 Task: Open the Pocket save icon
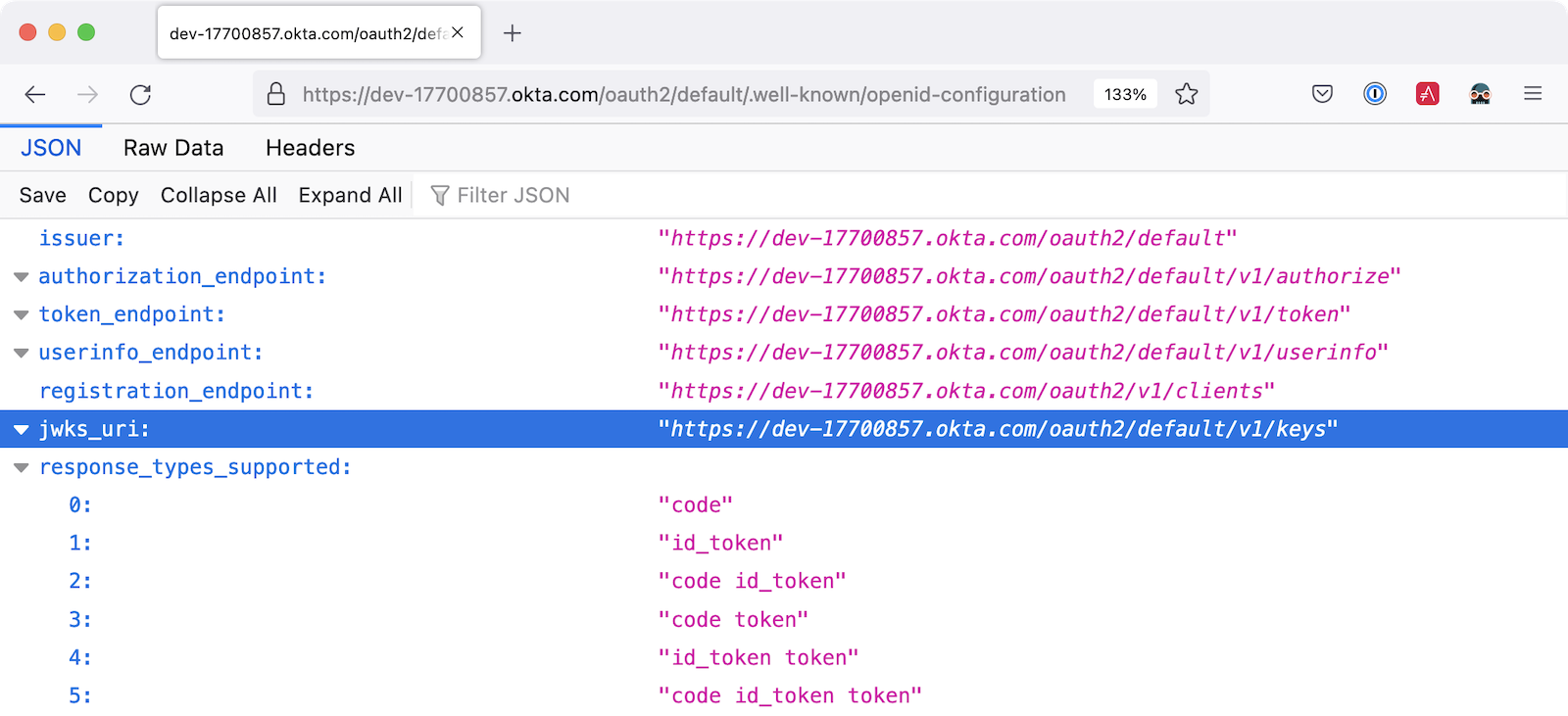1322,94
